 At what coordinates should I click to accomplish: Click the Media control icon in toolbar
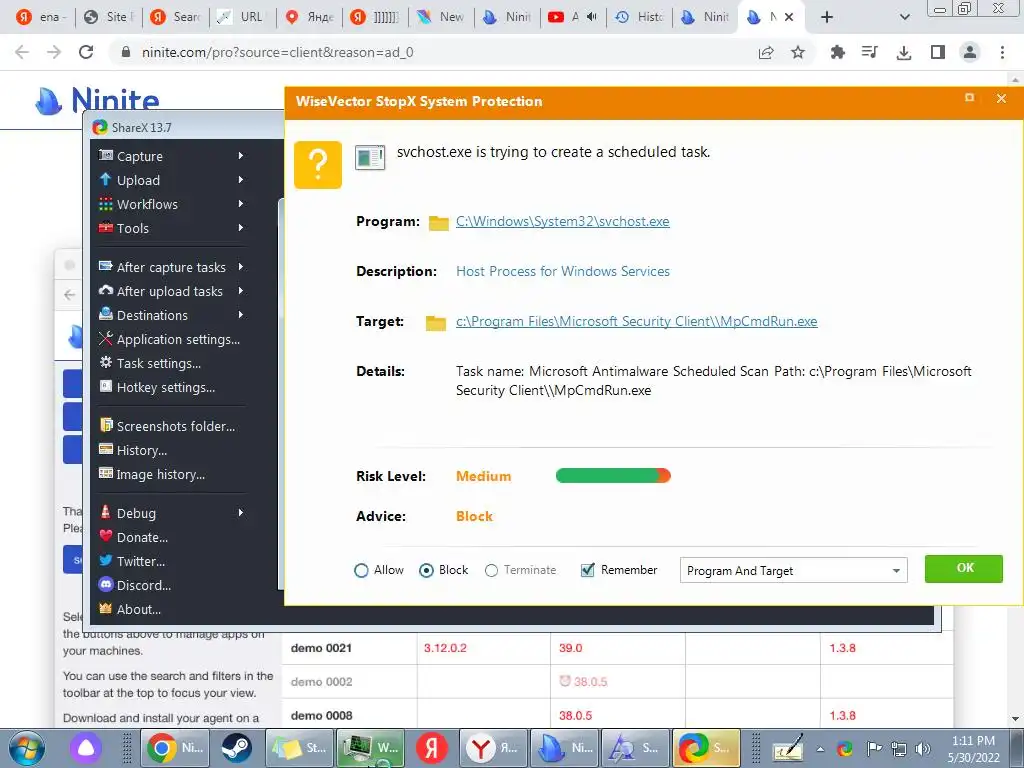(x=870, y=52)
